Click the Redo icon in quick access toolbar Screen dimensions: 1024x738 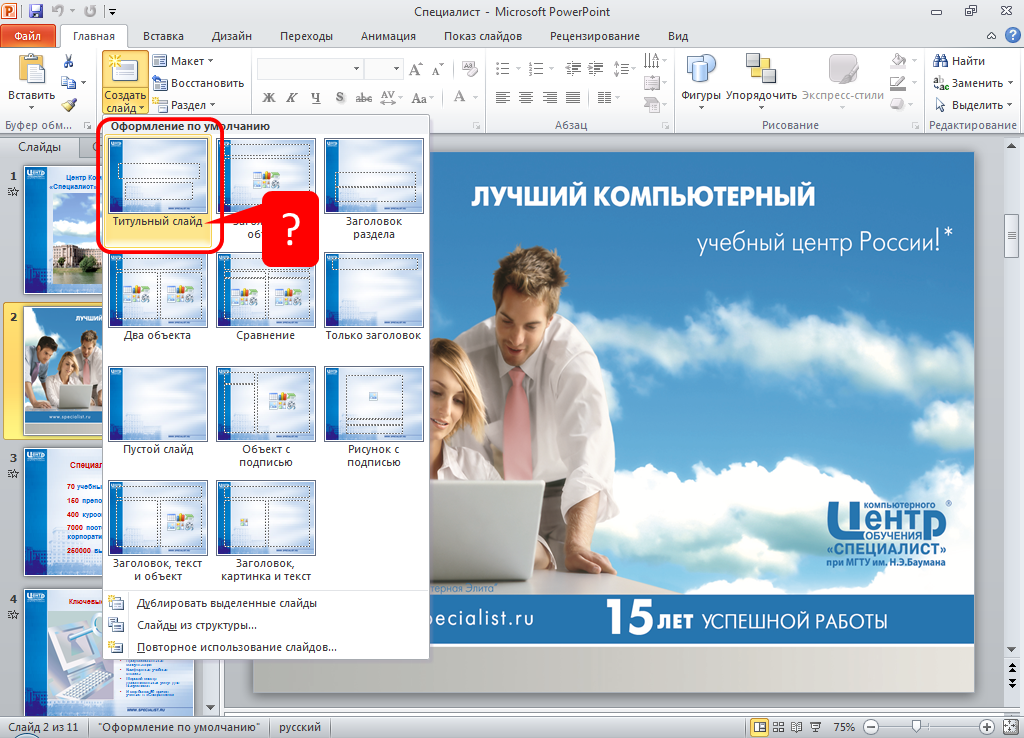90,11
